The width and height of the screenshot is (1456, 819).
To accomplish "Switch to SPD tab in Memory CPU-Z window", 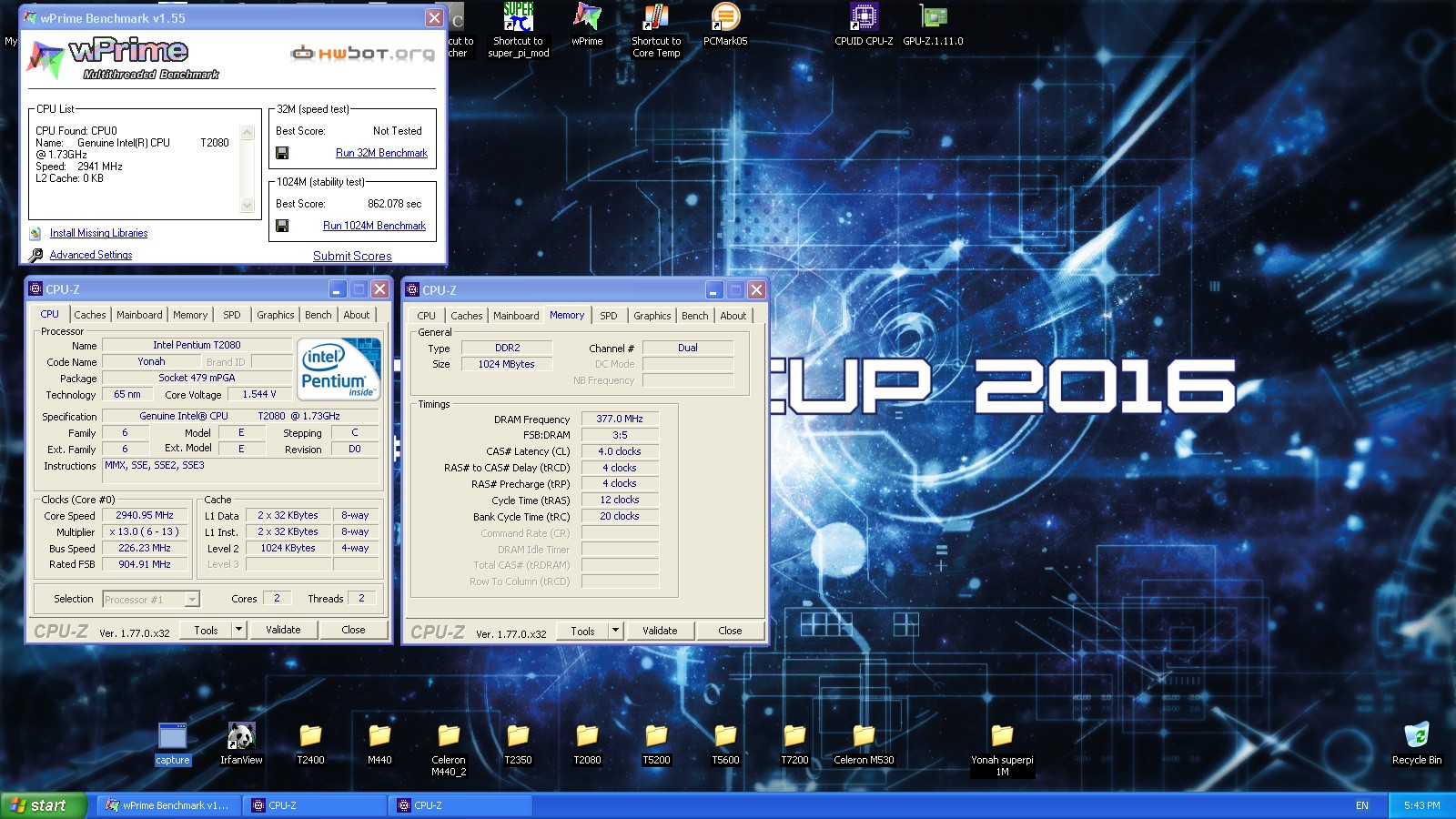I will (609, 316).
